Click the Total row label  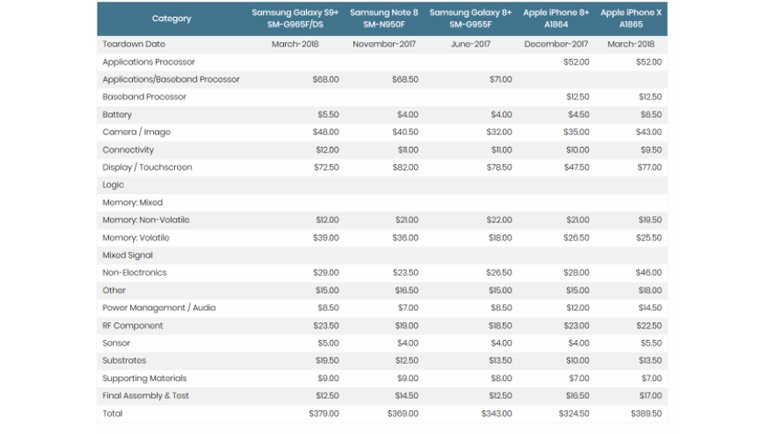point(113,413)
